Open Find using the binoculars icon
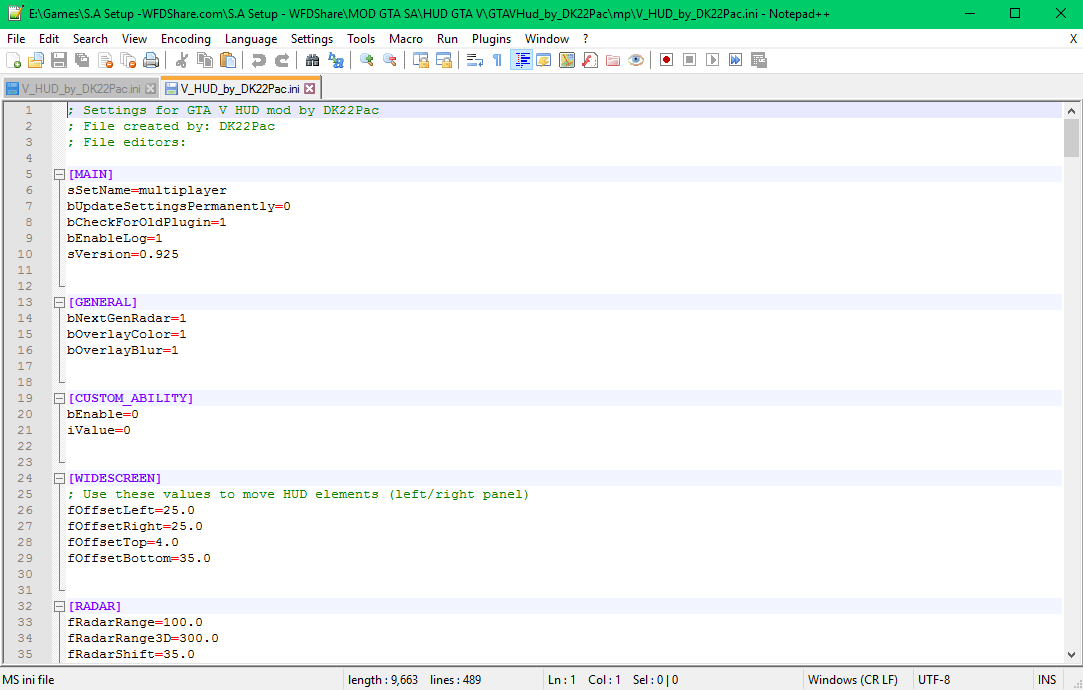This screenshot has height=690, width=1083. (312, 60)
